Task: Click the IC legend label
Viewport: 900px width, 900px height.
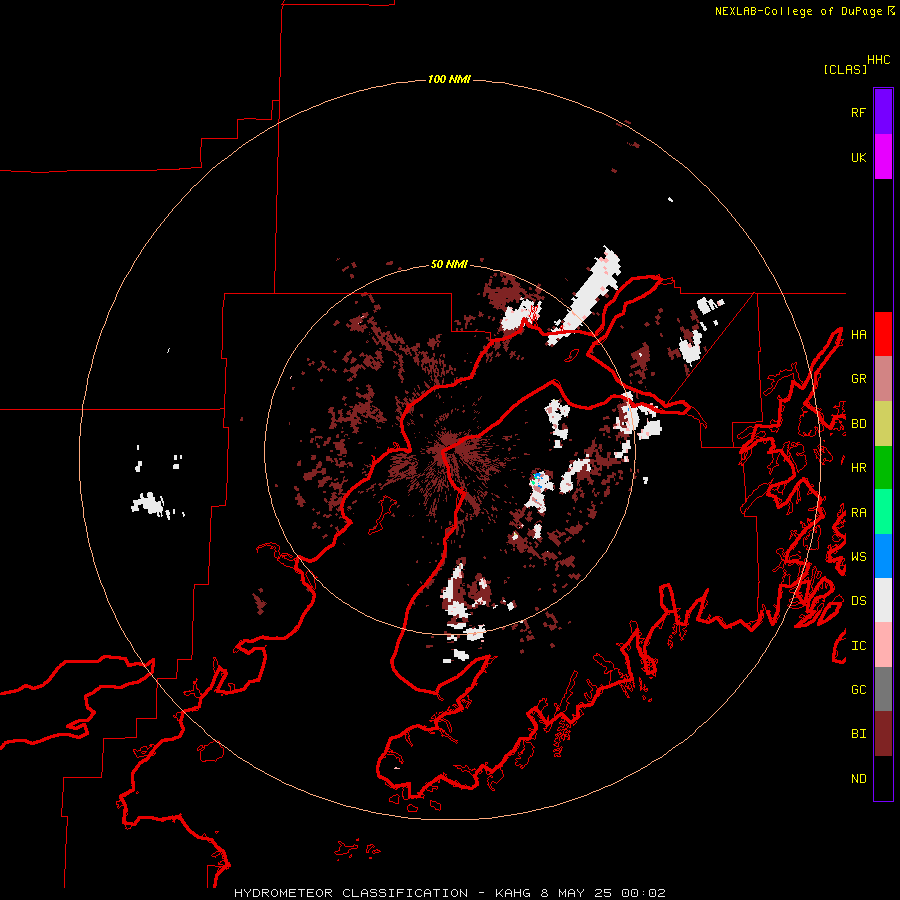Action: pyautogui.click(x=858, y=646)
